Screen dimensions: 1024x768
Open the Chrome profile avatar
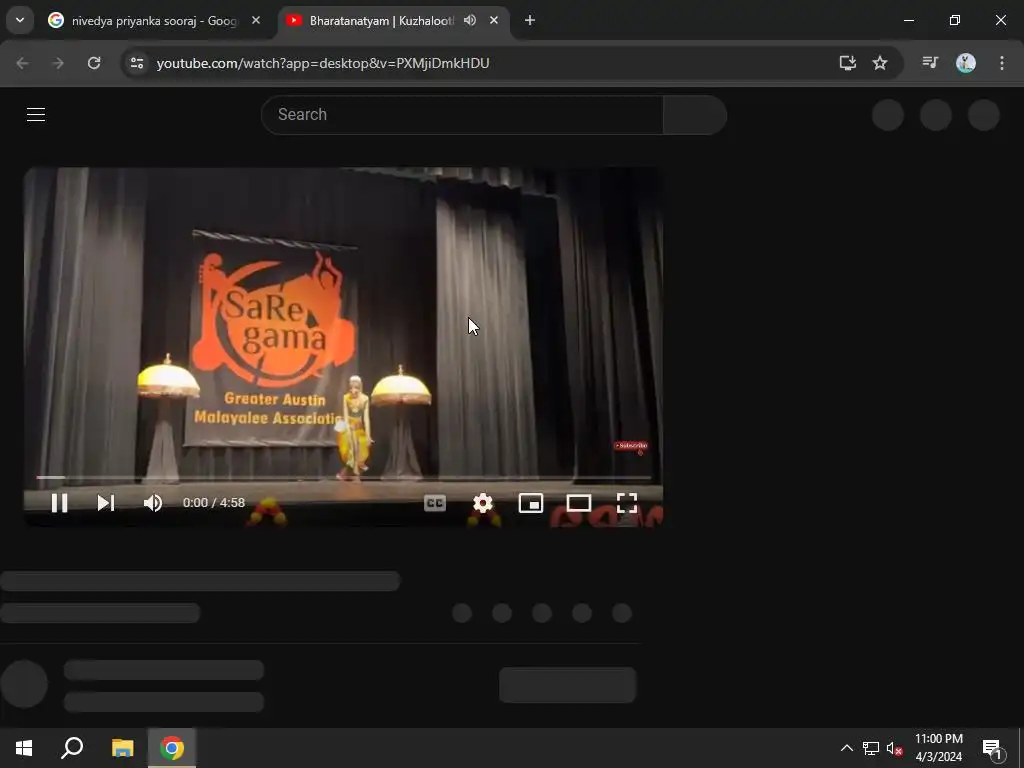pos(966,63)
